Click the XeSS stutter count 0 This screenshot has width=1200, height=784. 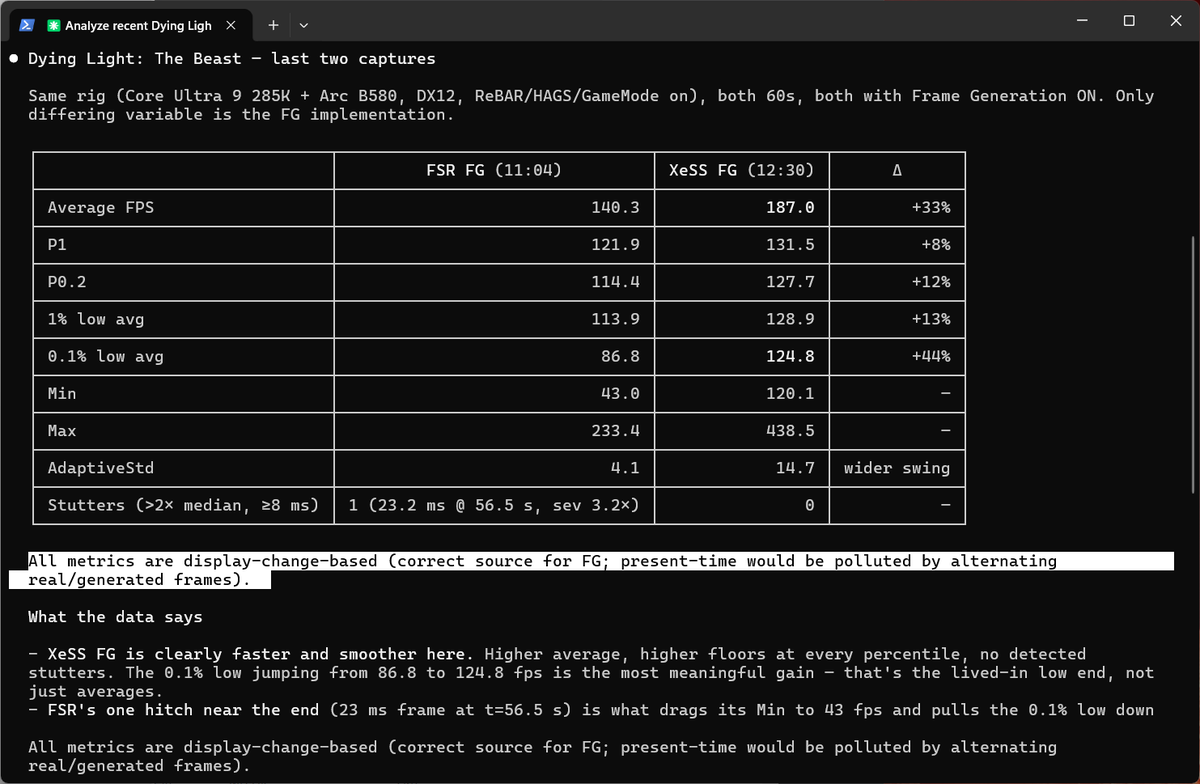(x=809, y=505)
